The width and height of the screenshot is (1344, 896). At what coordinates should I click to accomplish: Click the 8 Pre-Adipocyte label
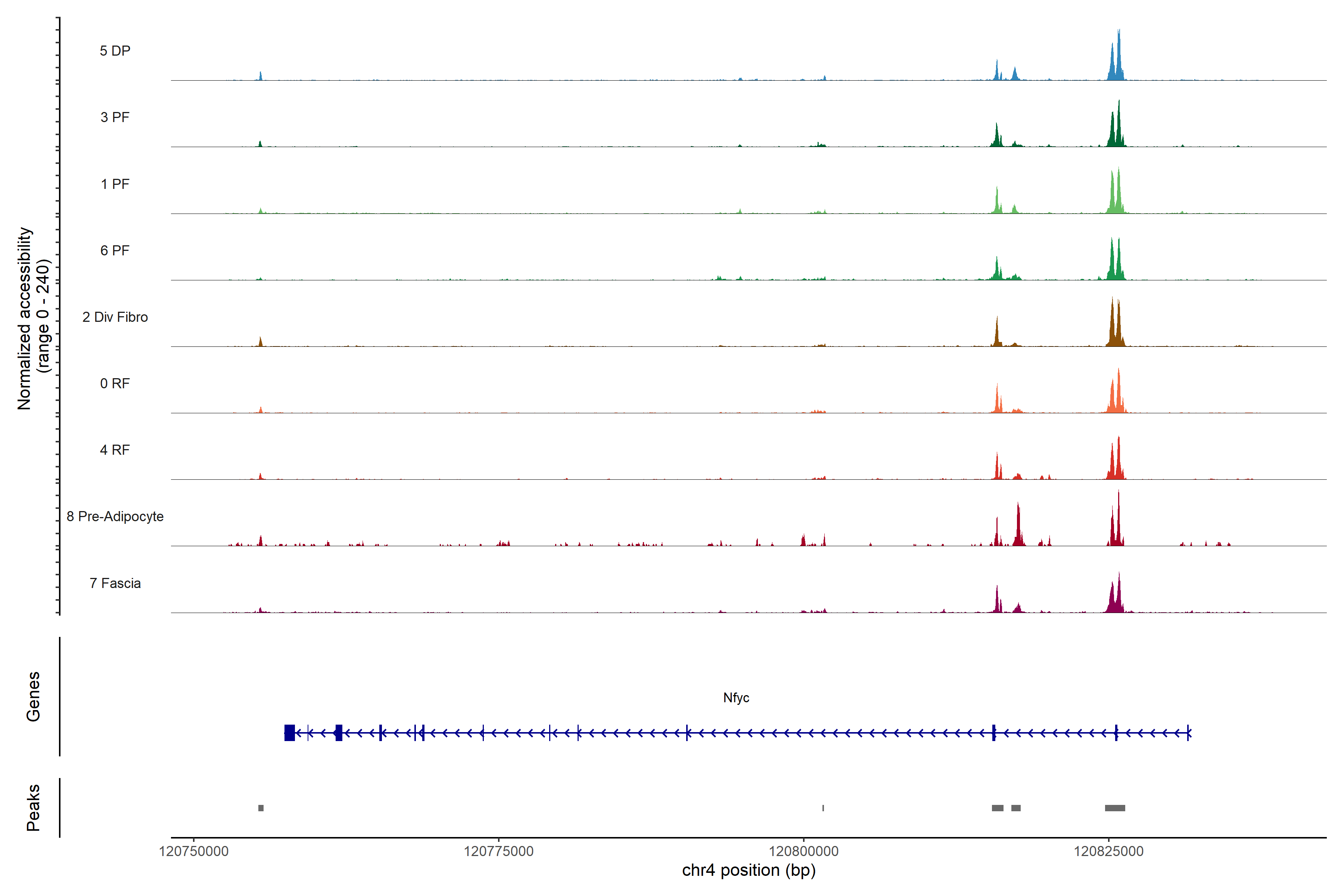115,517
